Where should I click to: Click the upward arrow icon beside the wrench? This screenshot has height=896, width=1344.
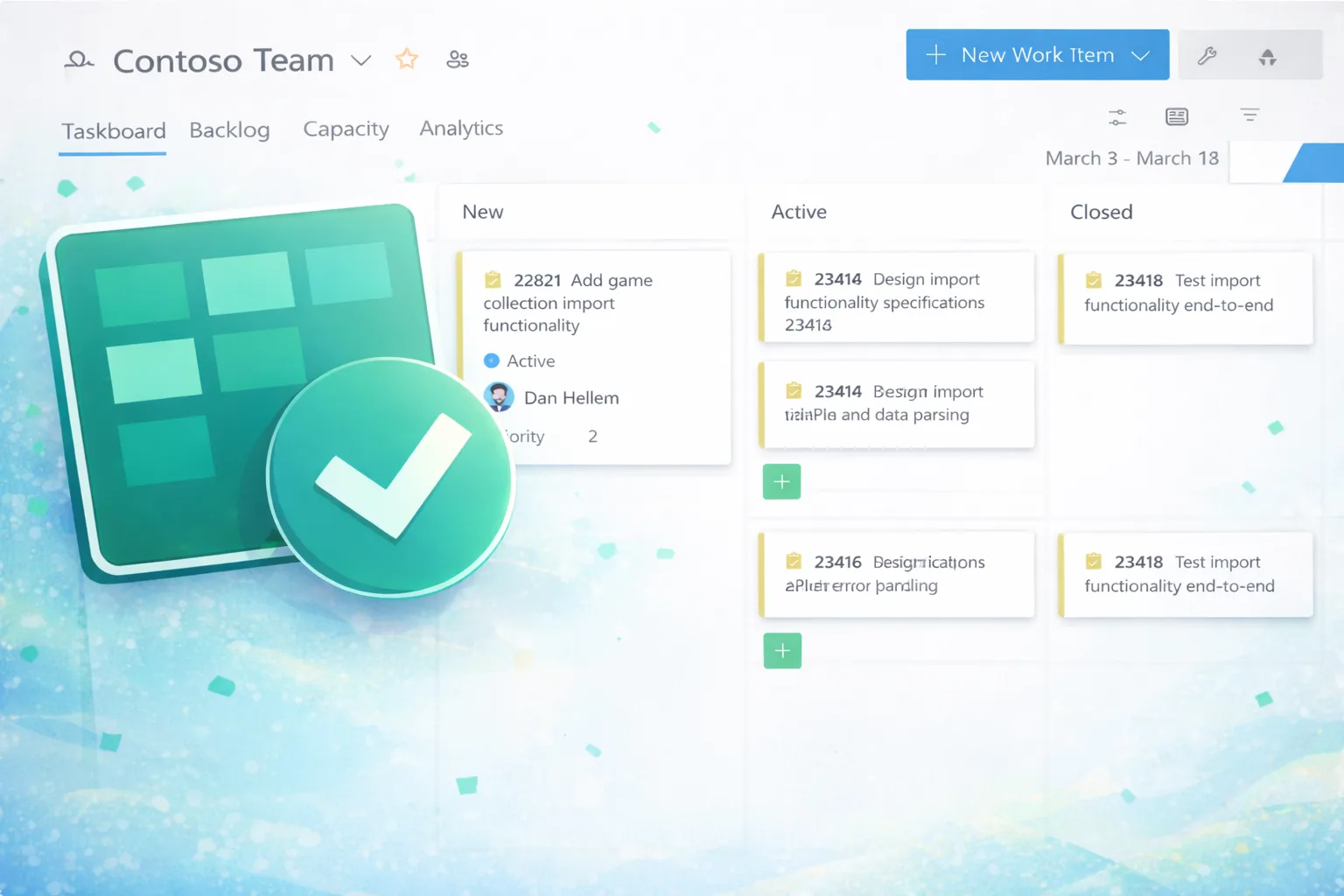point(1267,58)
